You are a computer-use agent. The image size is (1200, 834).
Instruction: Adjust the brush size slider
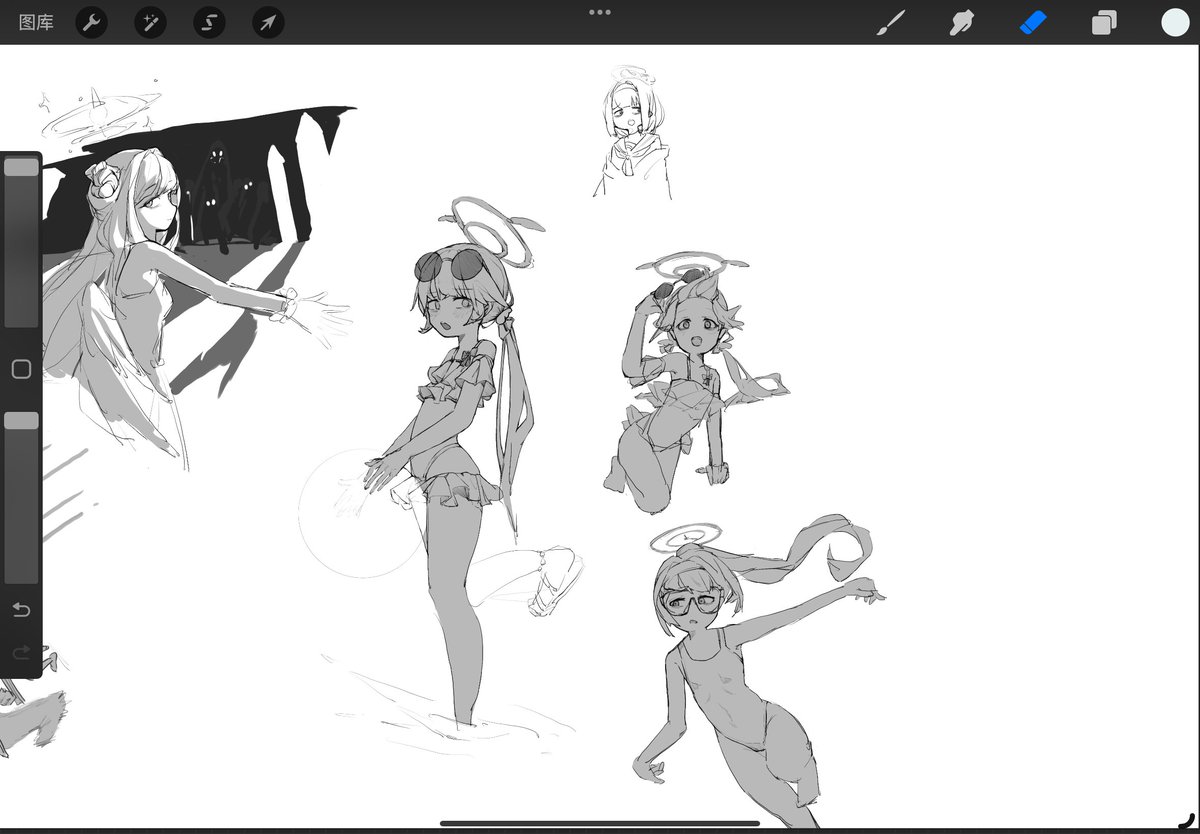coord(21,242)
